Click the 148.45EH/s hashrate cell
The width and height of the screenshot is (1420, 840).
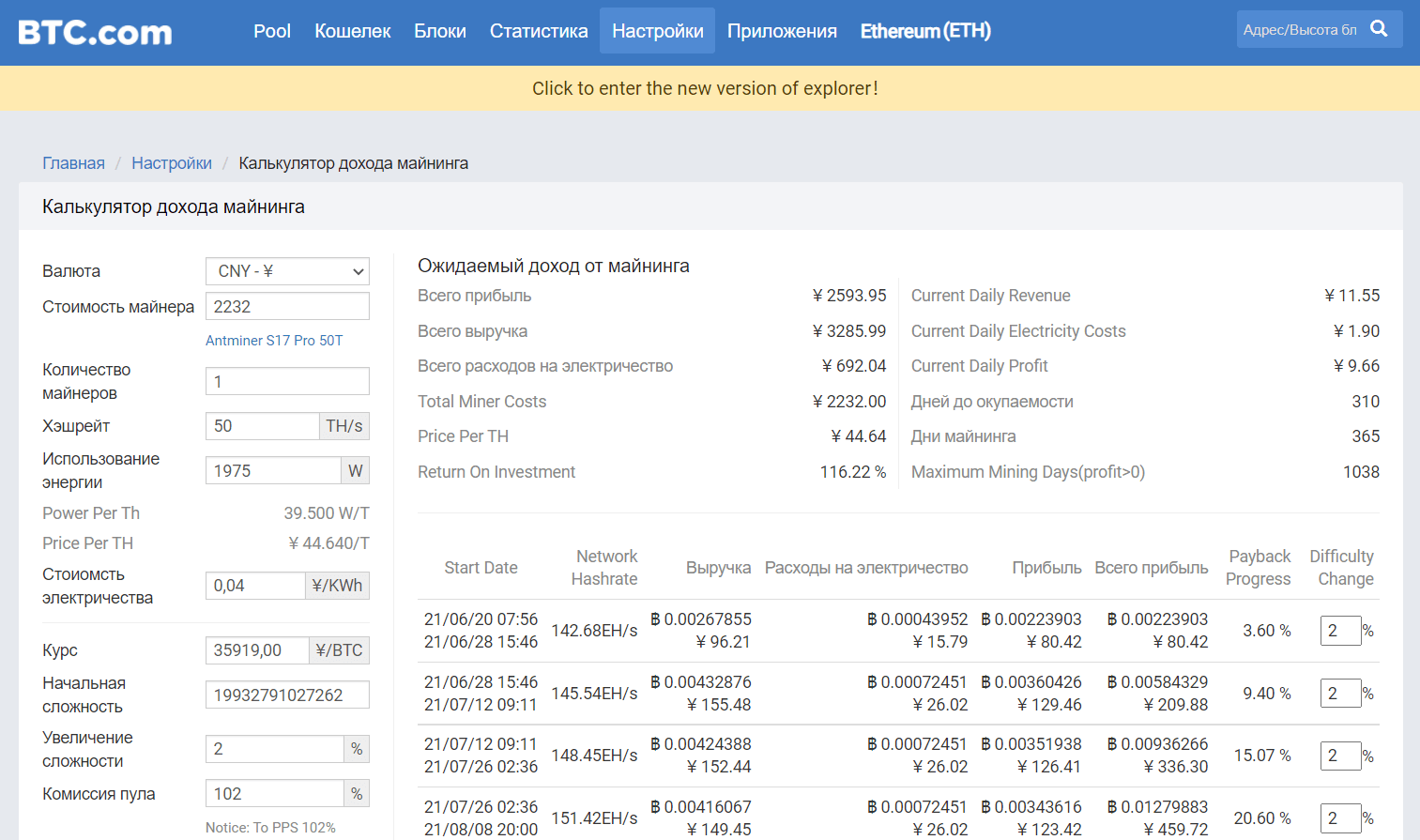coord(594,756)
